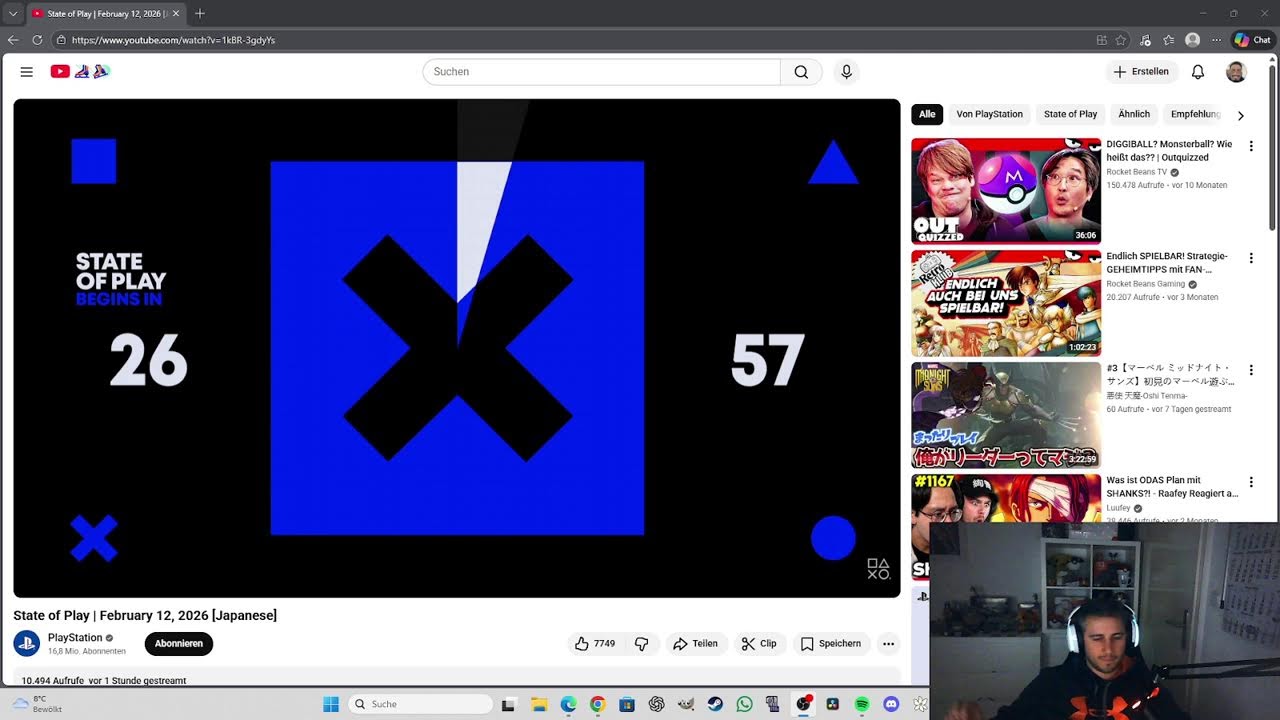The height and width of the screenshot is (720, 1280).
Task: Click the Windows taskbar Suche search box
Action: [x=420, y=704]
